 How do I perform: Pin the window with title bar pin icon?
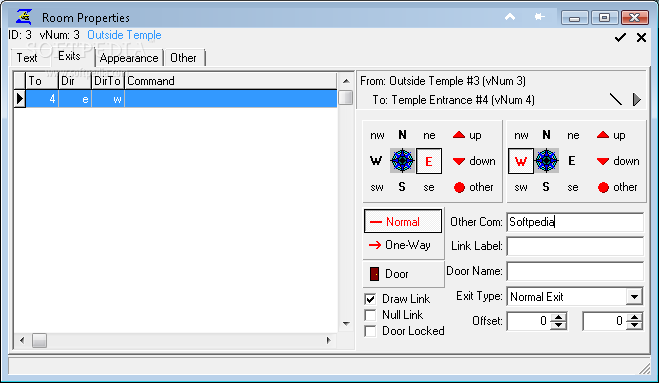(540, 17)
